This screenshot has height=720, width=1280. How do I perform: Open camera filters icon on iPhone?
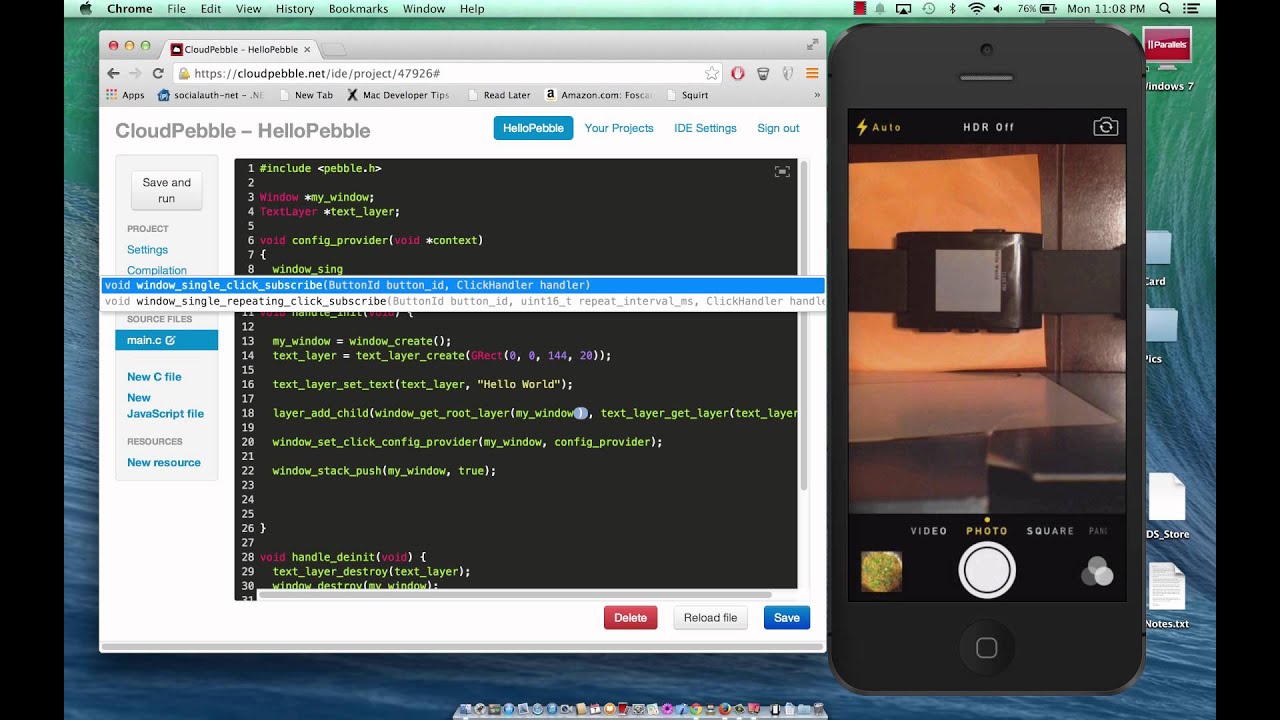pos(1096,571)
